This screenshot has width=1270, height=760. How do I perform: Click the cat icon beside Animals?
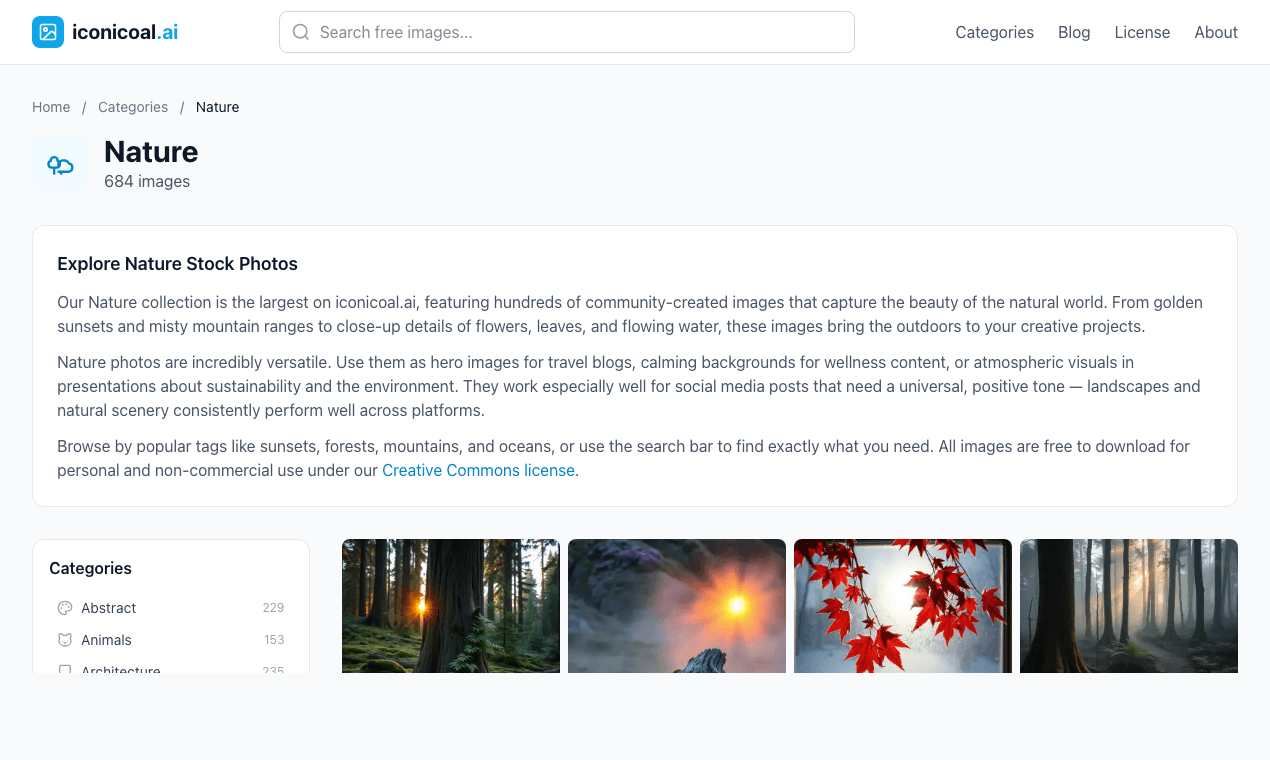pyautogui.click(x=64, y=640)
